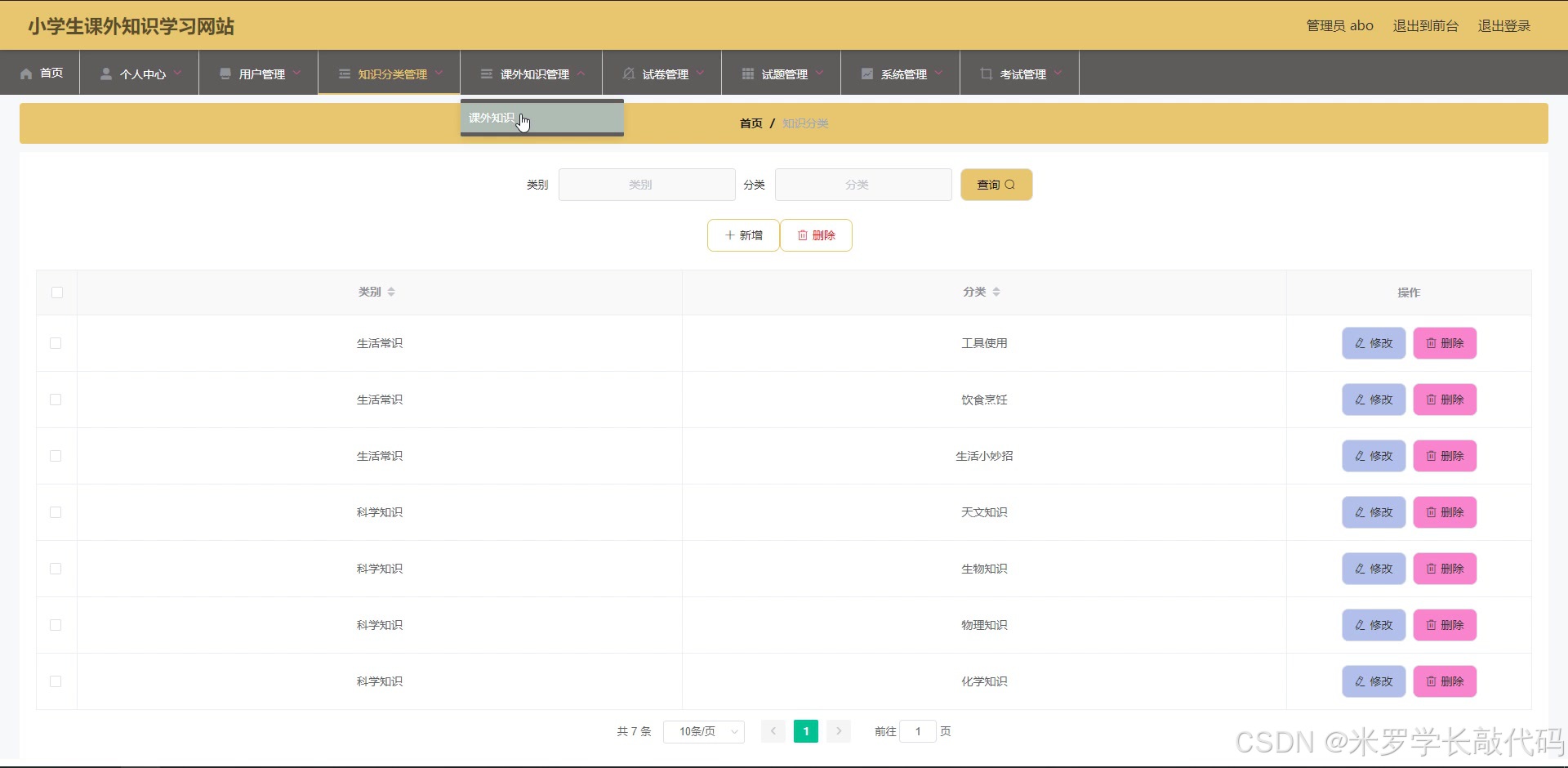Screen dimensions: 1568x768
Task: Open the 试卷管理 menu label
Action: point(666,74)
